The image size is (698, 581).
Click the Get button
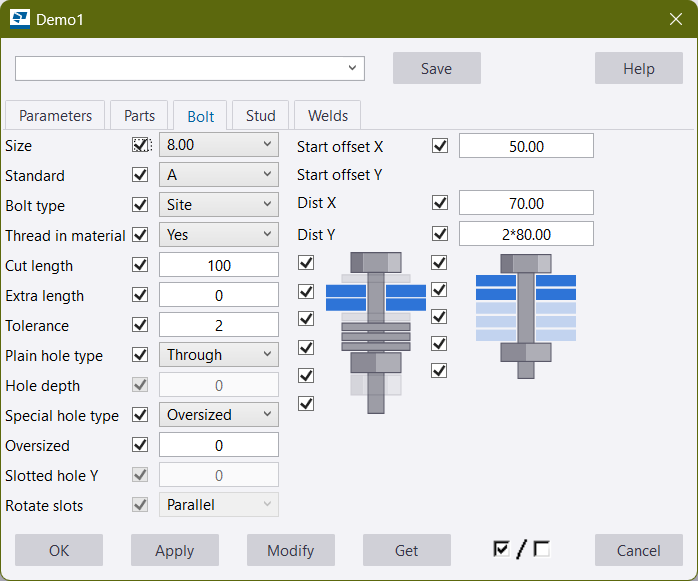point(407,550)
